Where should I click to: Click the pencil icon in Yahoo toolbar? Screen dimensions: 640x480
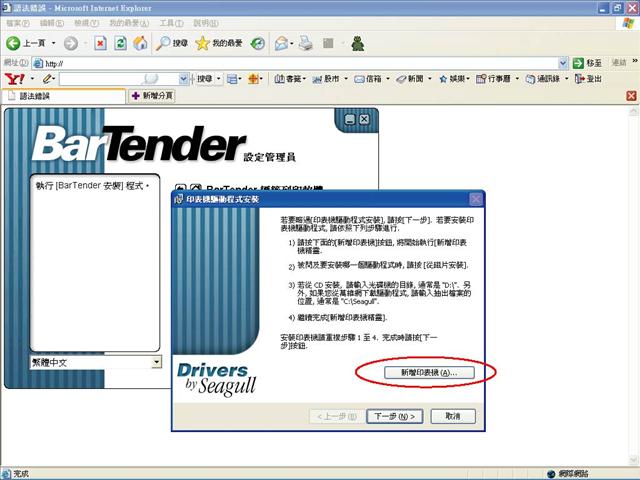[47, 79]
